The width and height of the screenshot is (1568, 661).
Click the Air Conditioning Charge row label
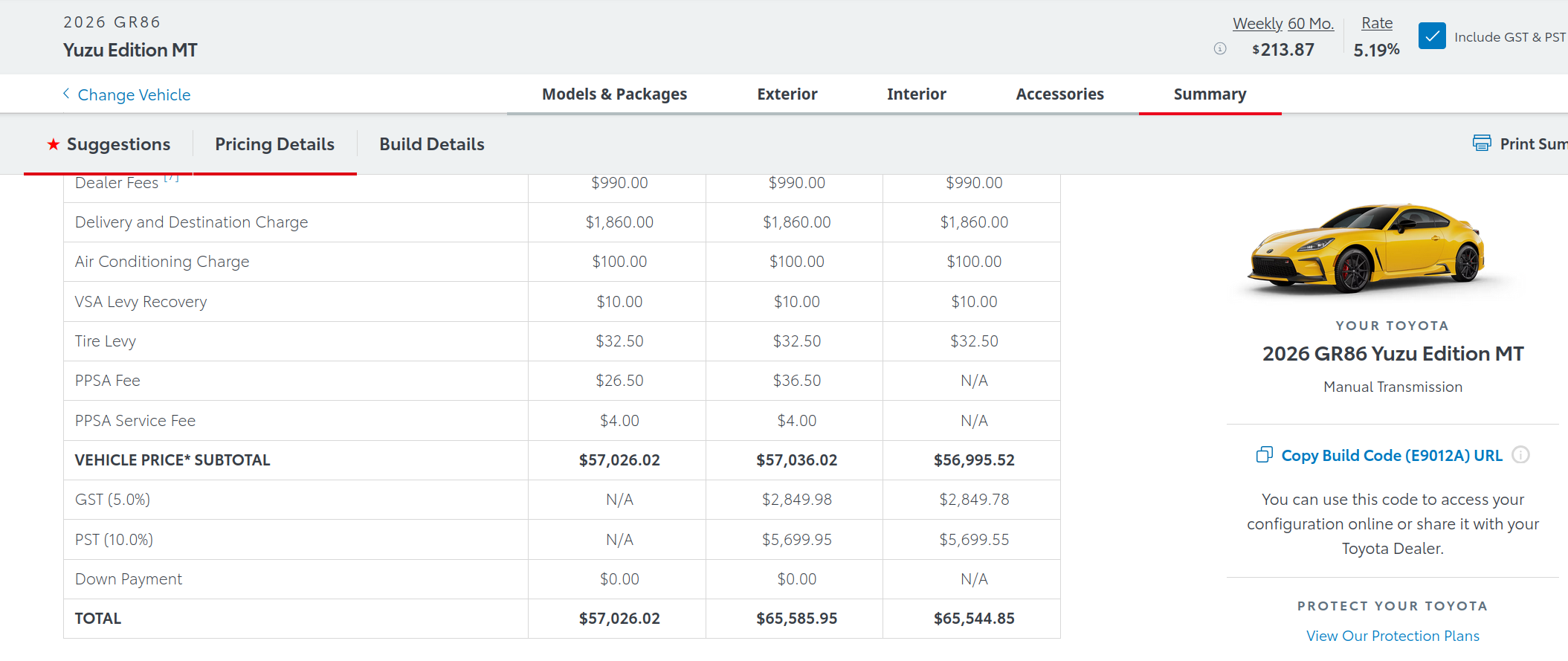162,262
